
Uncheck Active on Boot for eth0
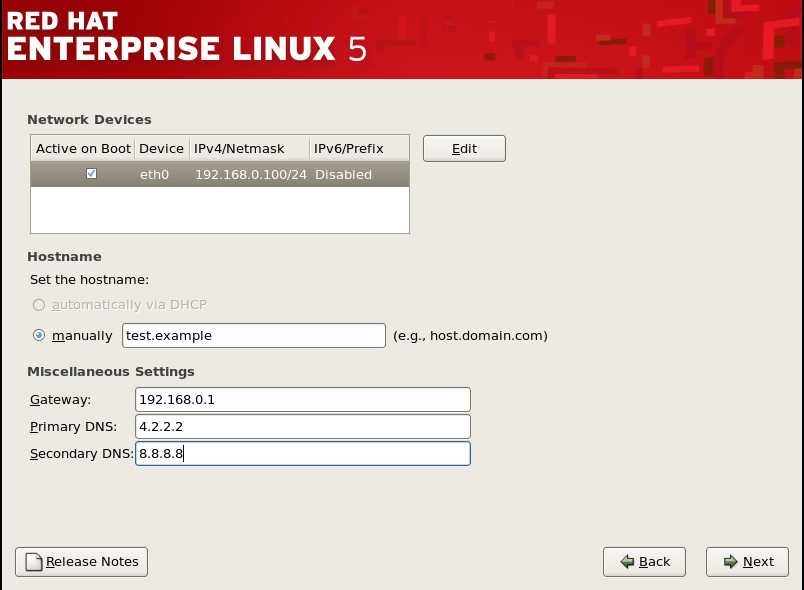point(91,173)
